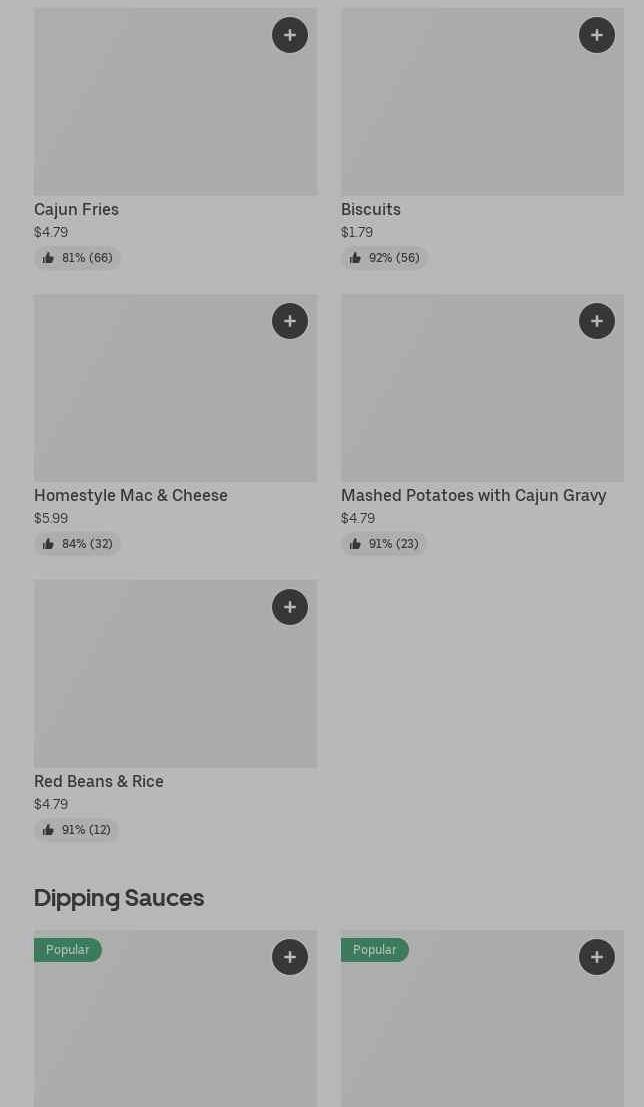Screen dimensions: 644x1107
Task: Add Red Beans & Rice to cart
Action: pyautogui.click(x=290, y=607)
